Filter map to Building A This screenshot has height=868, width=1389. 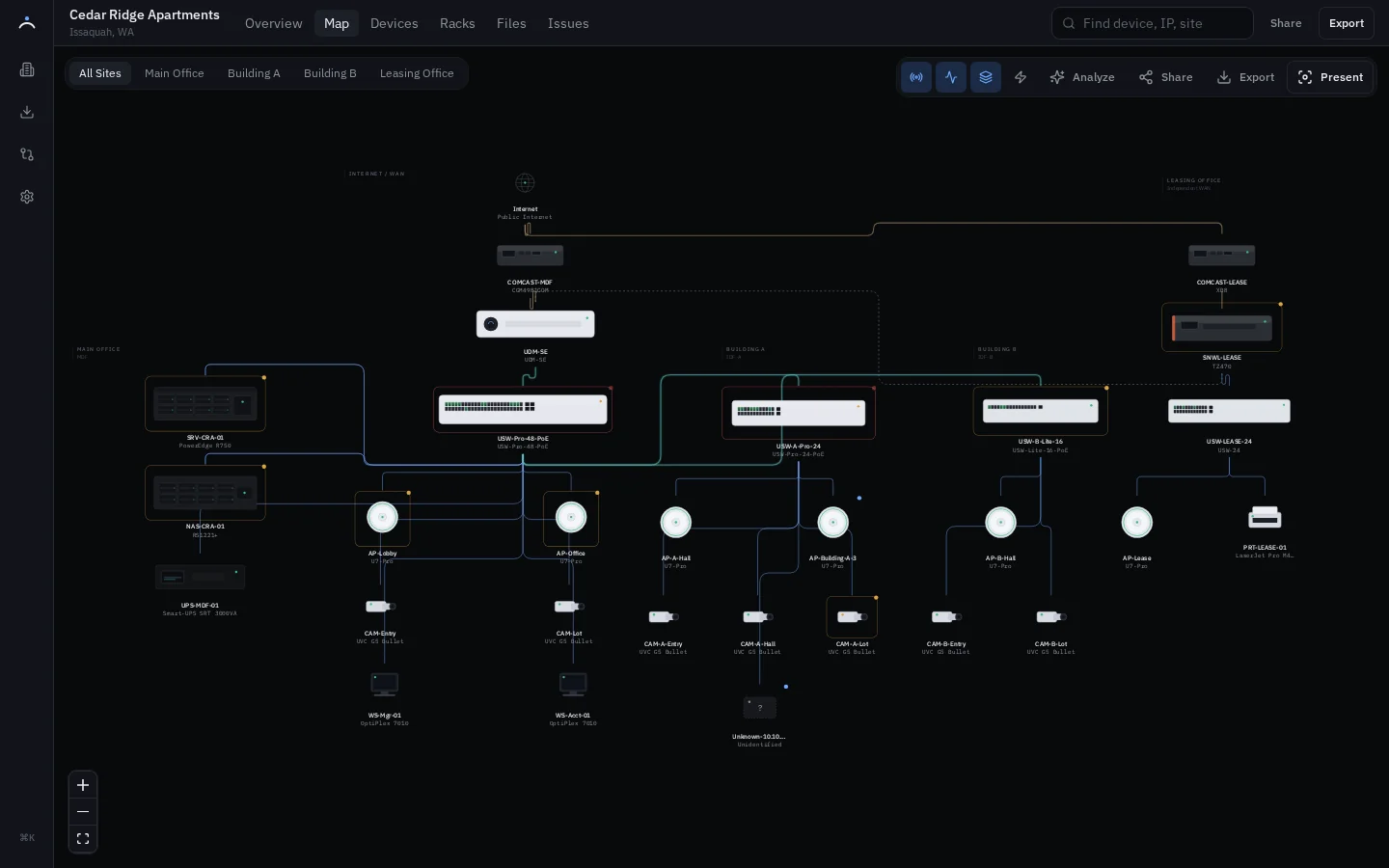254,73
